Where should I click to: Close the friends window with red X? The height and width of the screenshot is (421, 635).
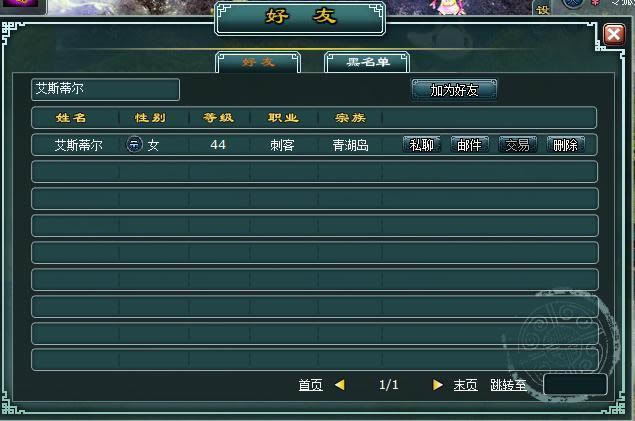pos(614,34)
